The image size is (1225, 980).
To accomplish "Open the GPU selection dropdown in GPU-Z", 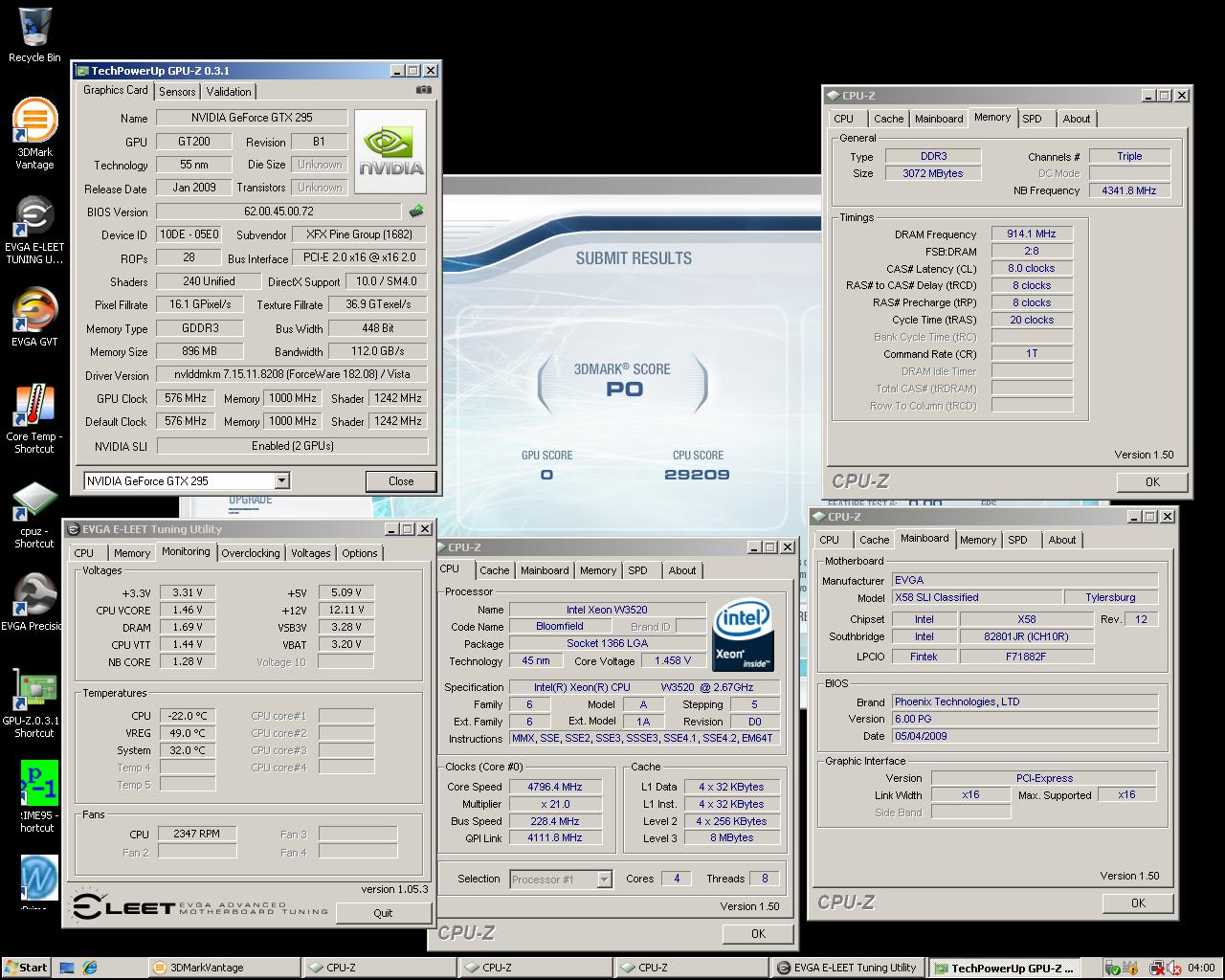I will [281, 481].
